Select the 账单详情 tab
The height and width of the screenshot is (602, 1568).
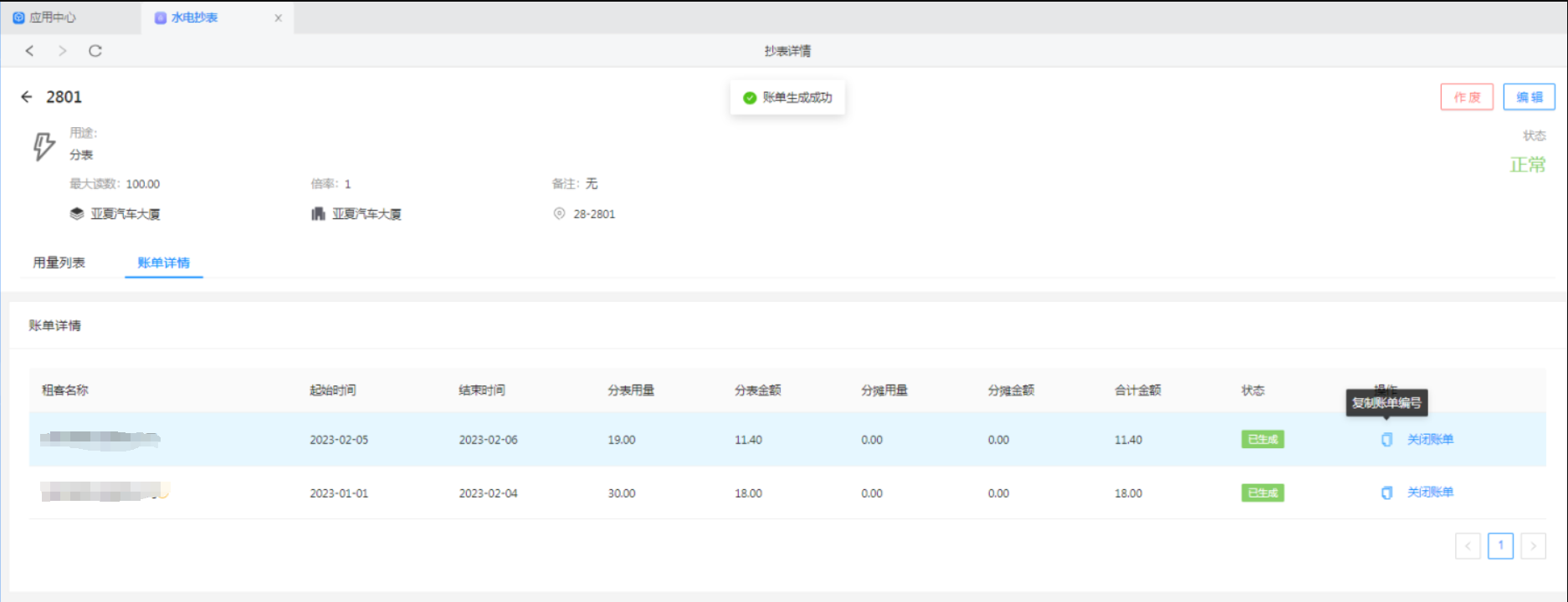[163, 263]
